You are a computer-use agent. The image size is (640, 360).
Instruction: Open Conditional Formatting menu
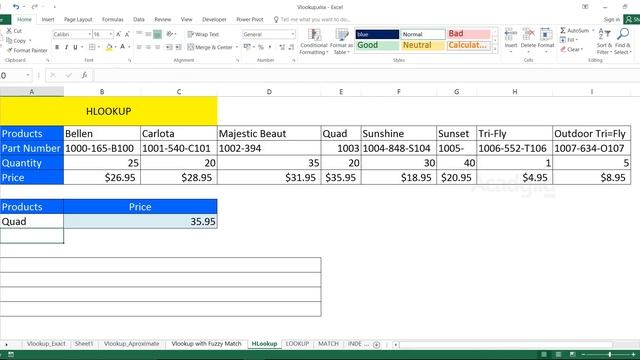(x=313, y=42)
